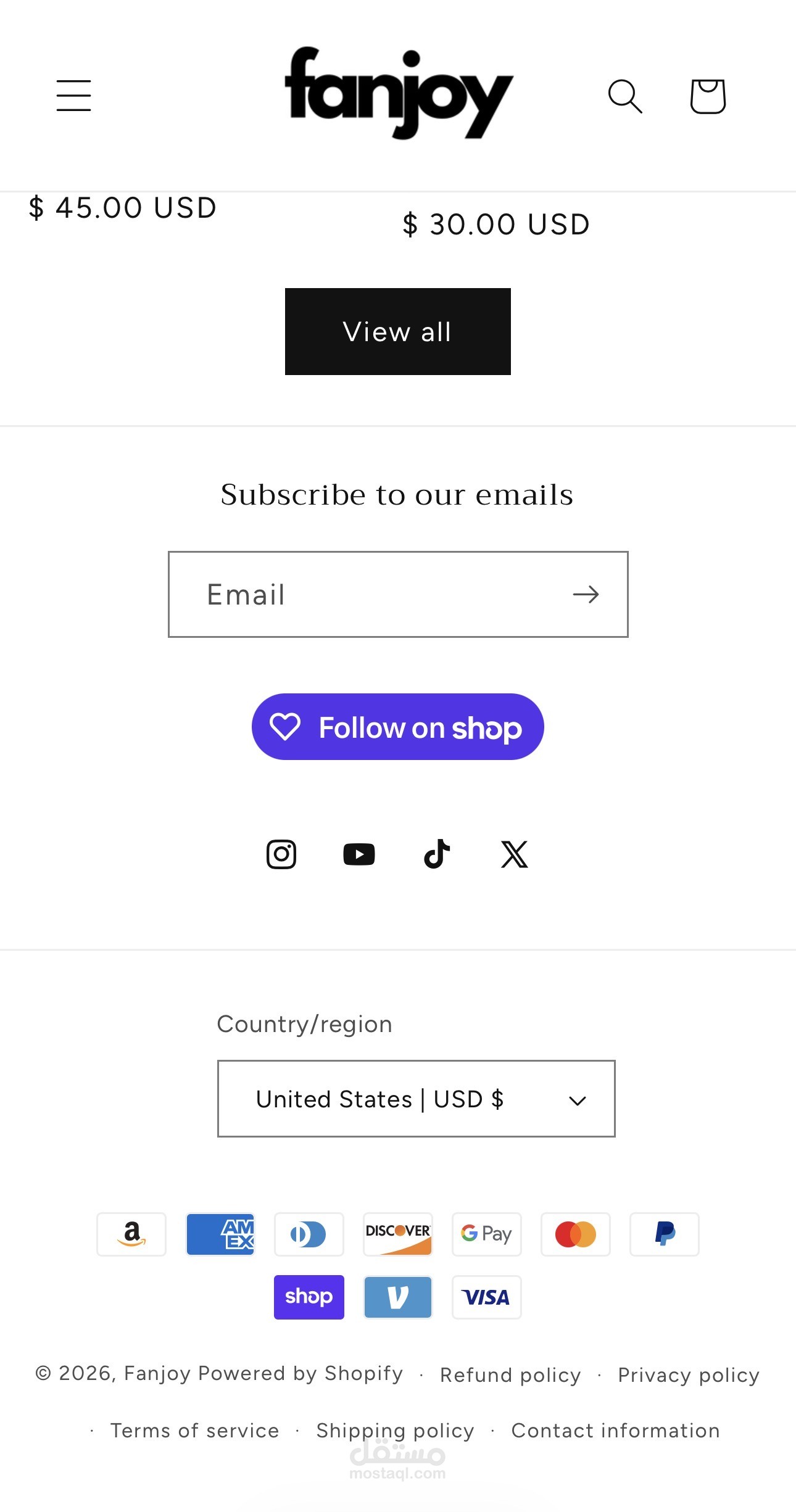Submit email with the arrow icon
Image resolution: width=796 pixels, height=1512 pixels.
pyautogui.click(x=586, y=594)
